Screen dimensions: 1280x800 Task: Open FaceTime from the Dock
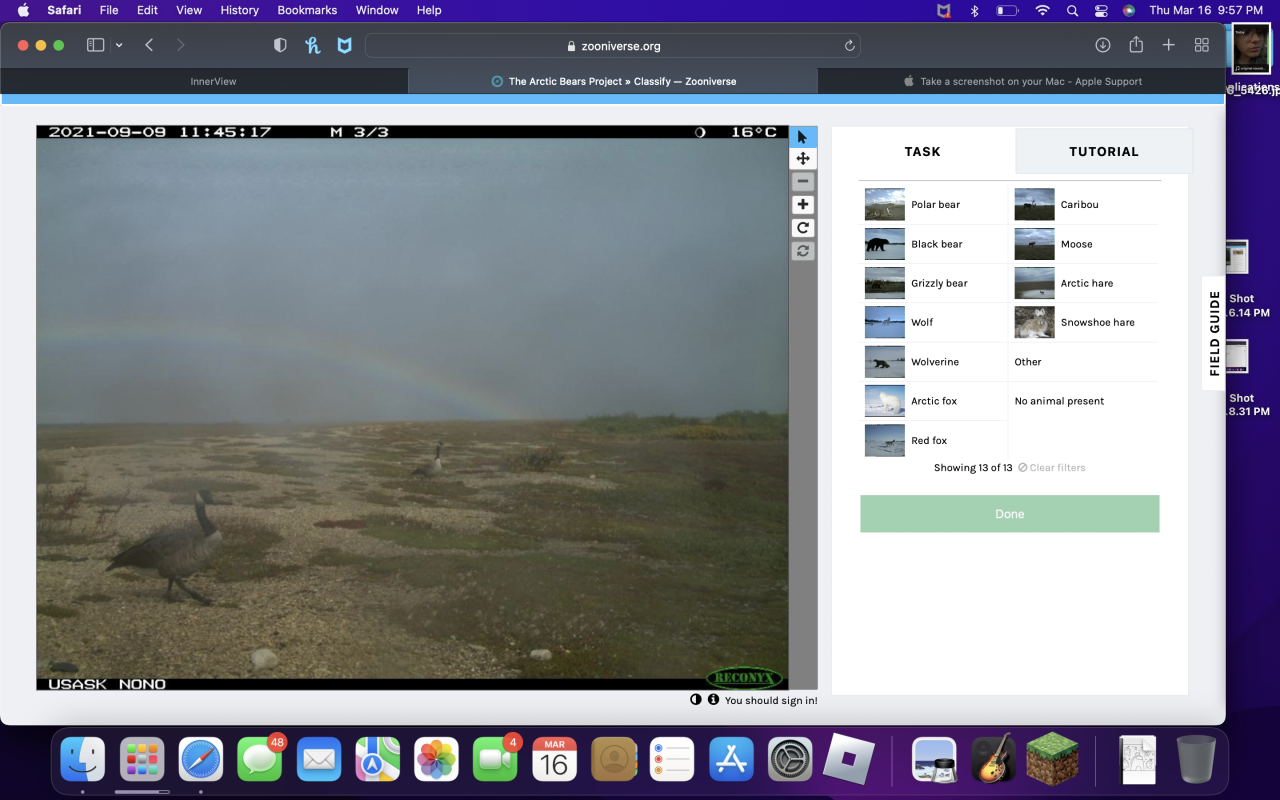point(495,760)
